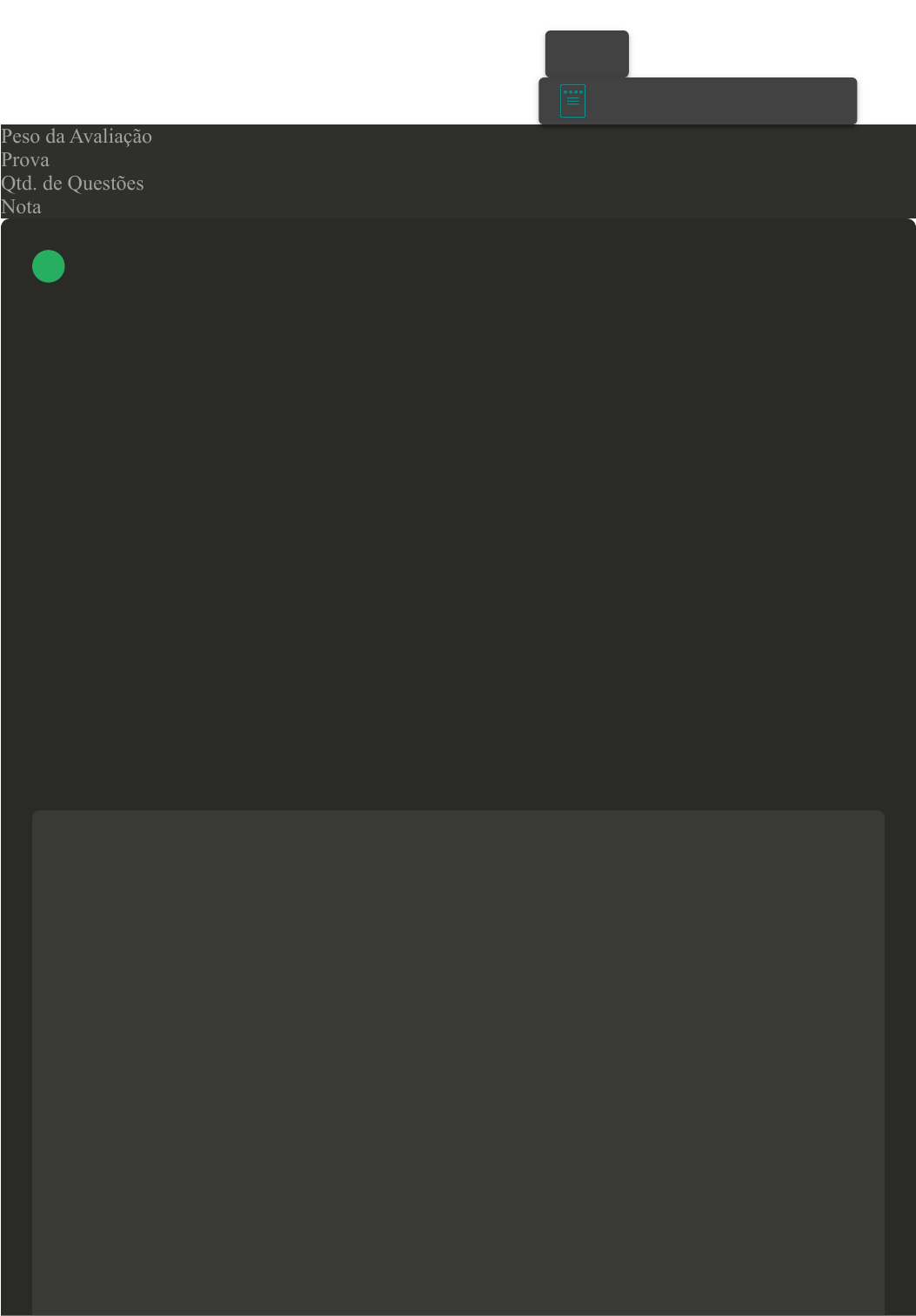Open the exam sheet icon in the gray bar
The image size is (916, 1316).
coord(572,101)
